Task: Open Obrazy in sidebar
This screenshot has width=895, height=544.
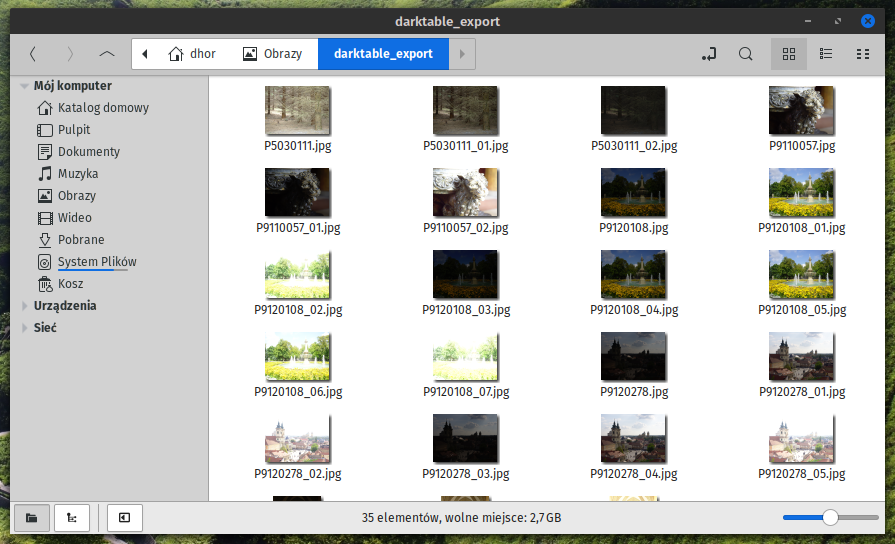Action: (x=77, y=196)
